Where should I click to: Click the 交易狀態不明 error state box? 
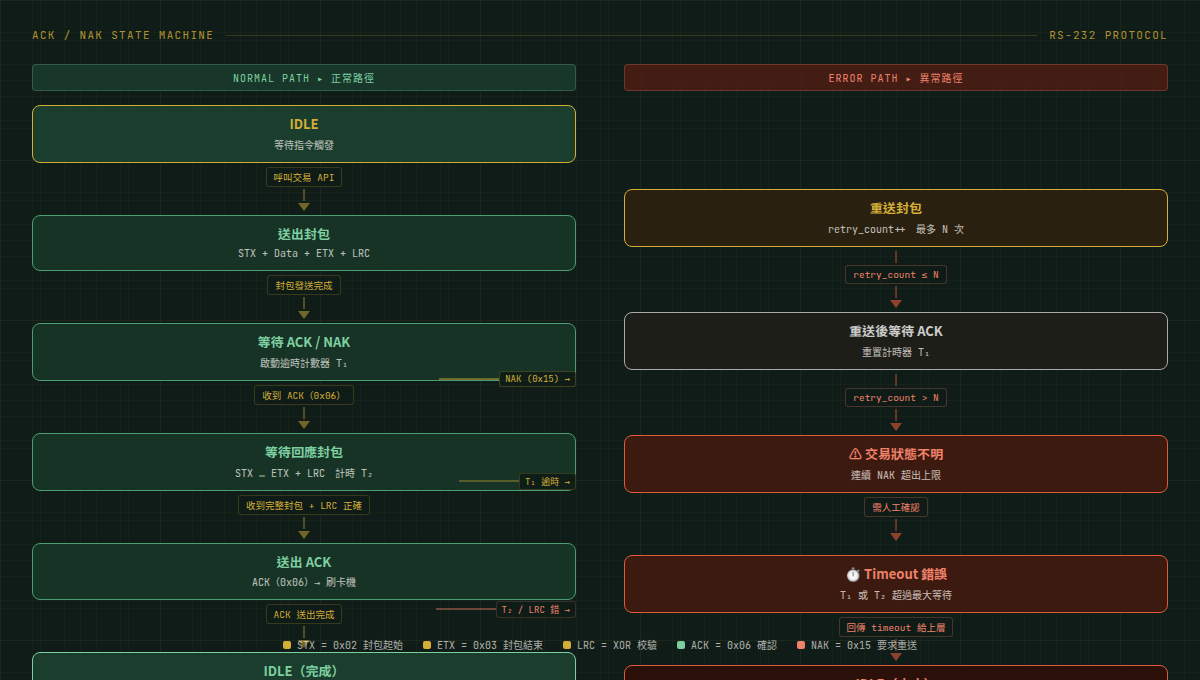pyautogui.click(x=896, y=464)
